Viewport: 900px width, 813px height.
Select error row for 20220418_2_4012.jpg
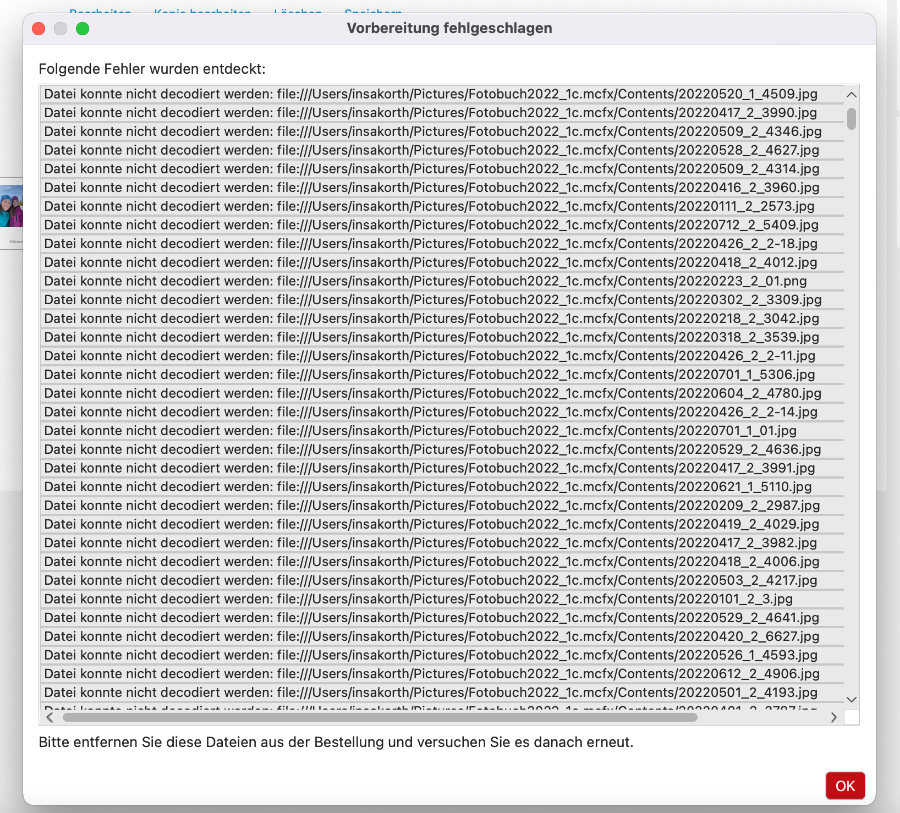pos(442,262)
